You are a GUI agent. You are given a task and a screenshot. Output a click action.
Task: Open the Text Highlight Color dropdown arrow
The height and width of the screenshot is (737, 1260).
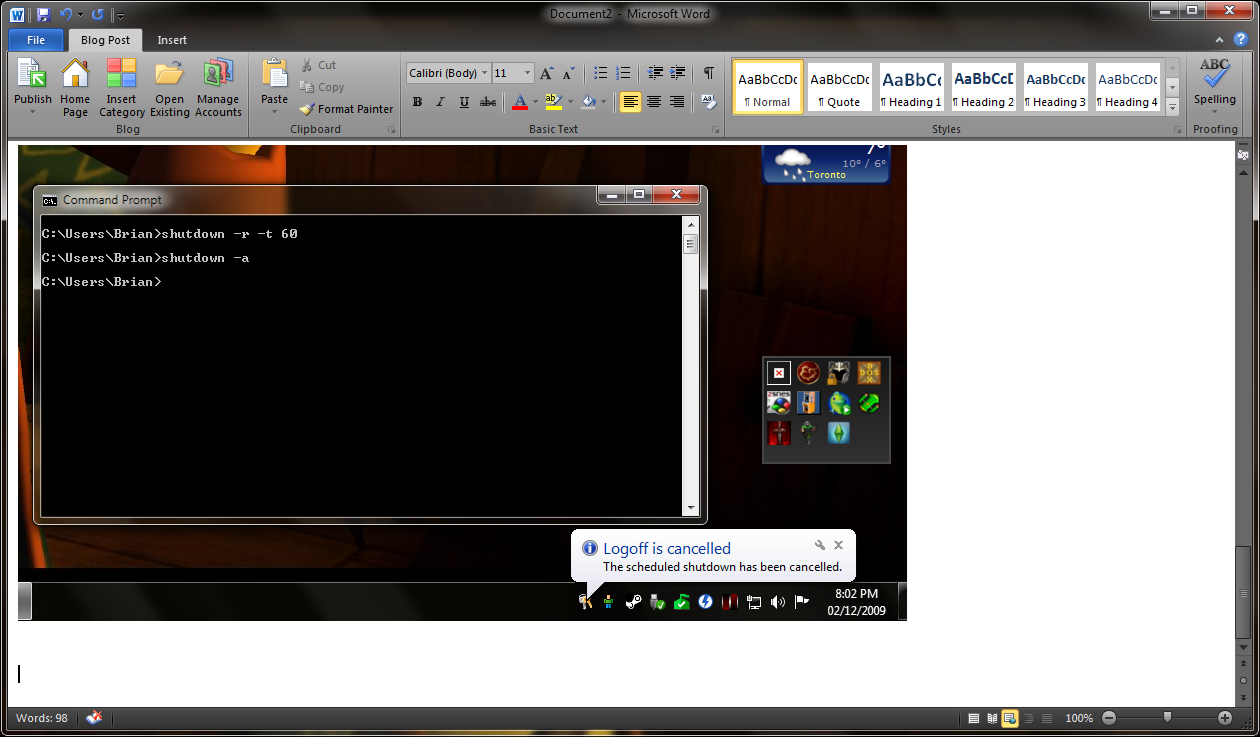(568, 101)
